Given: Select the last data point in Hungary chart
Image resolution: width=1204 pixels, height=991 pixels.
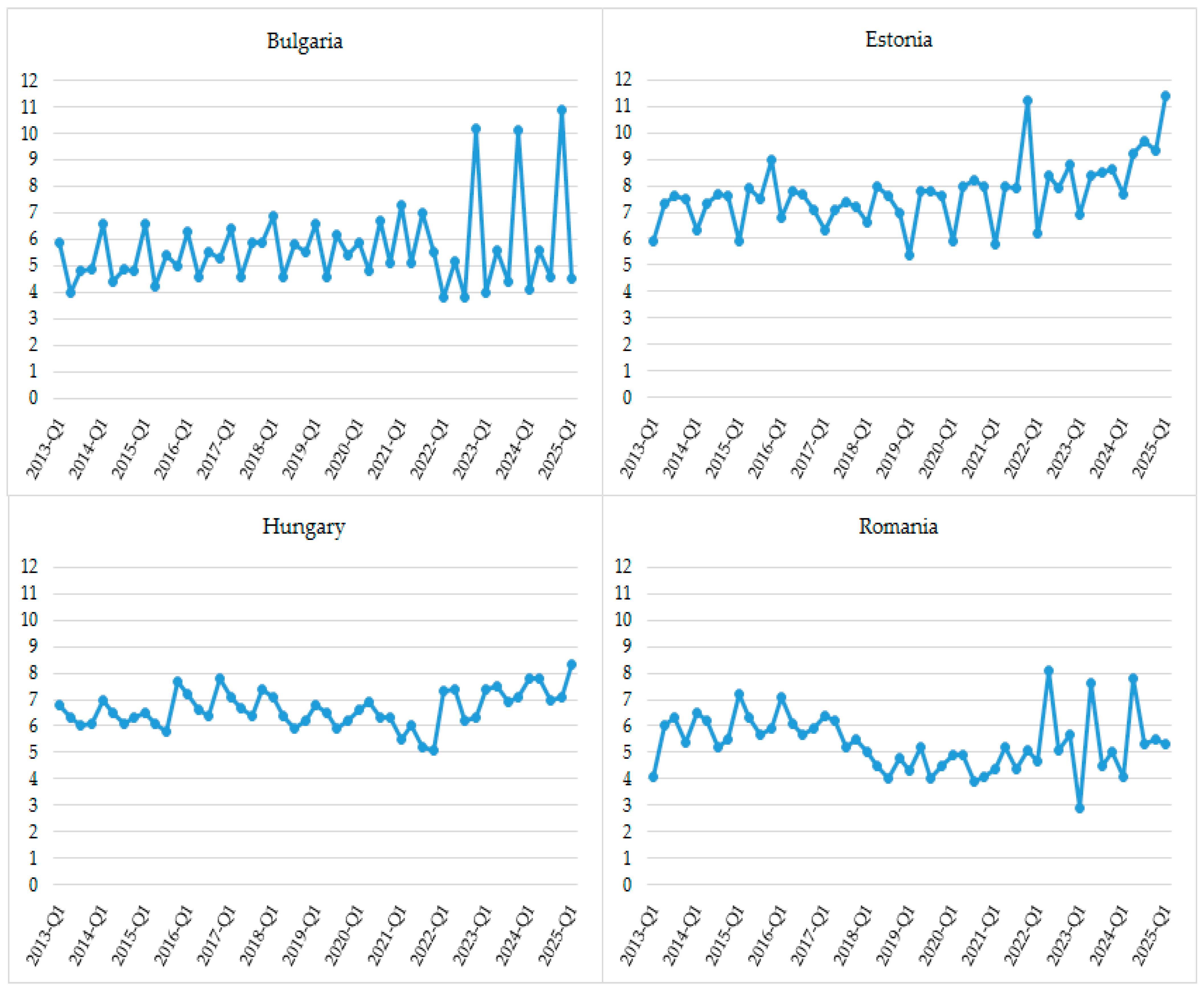Looking at the screenshot, I should 571,664.
